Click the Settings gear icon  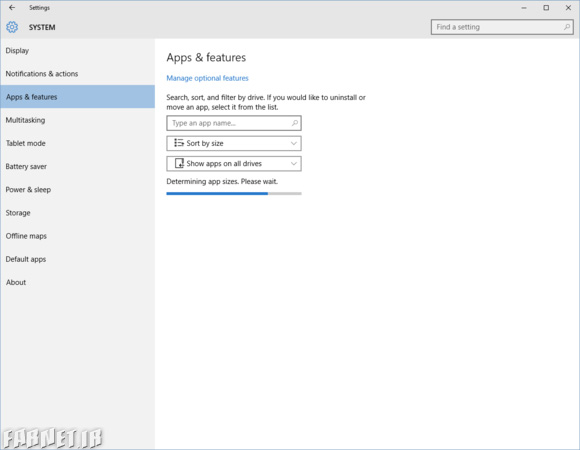(12, 27)
